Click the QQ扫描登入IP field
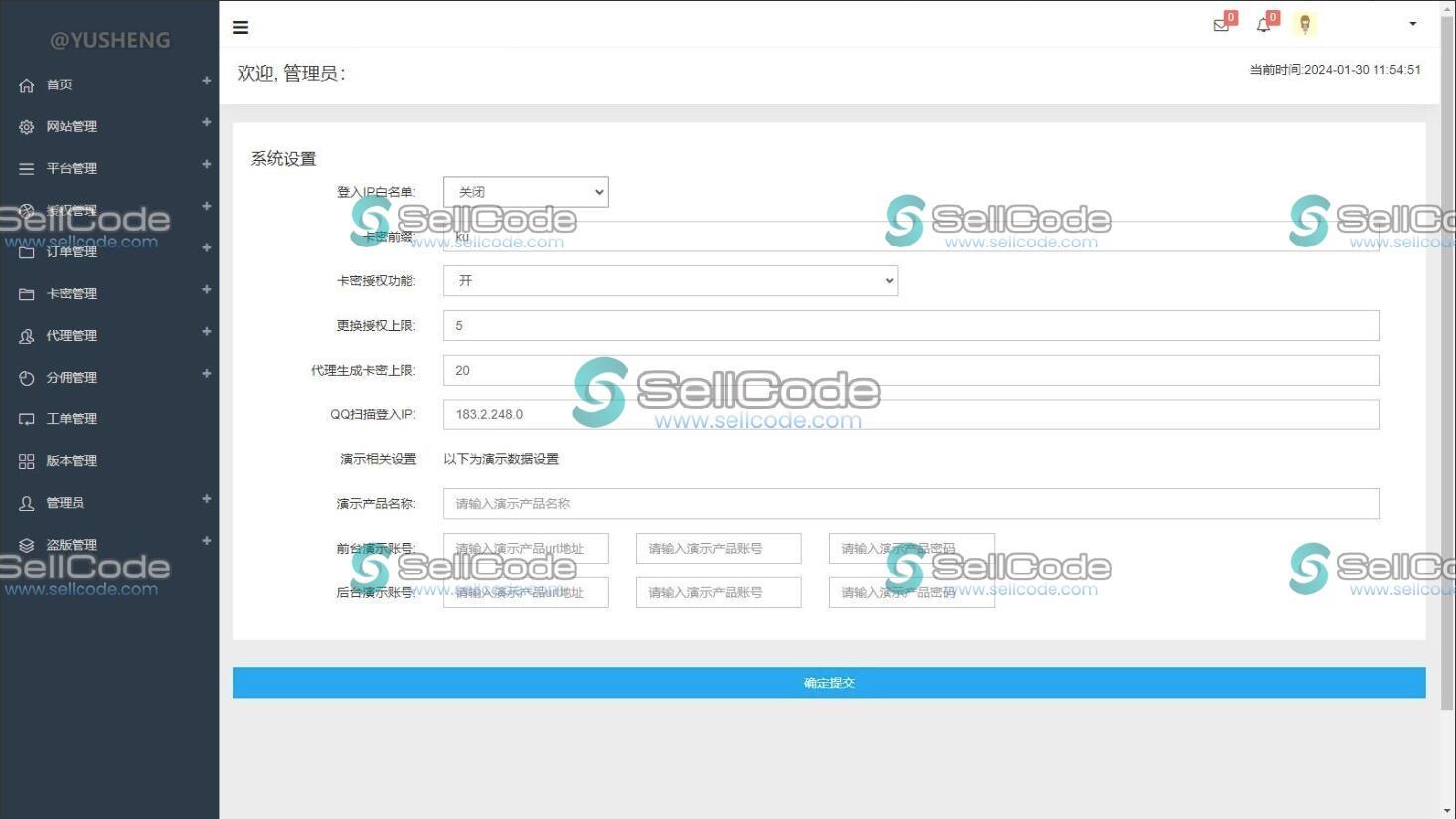This screenshot has width=1456, height=819. (911, 414)
